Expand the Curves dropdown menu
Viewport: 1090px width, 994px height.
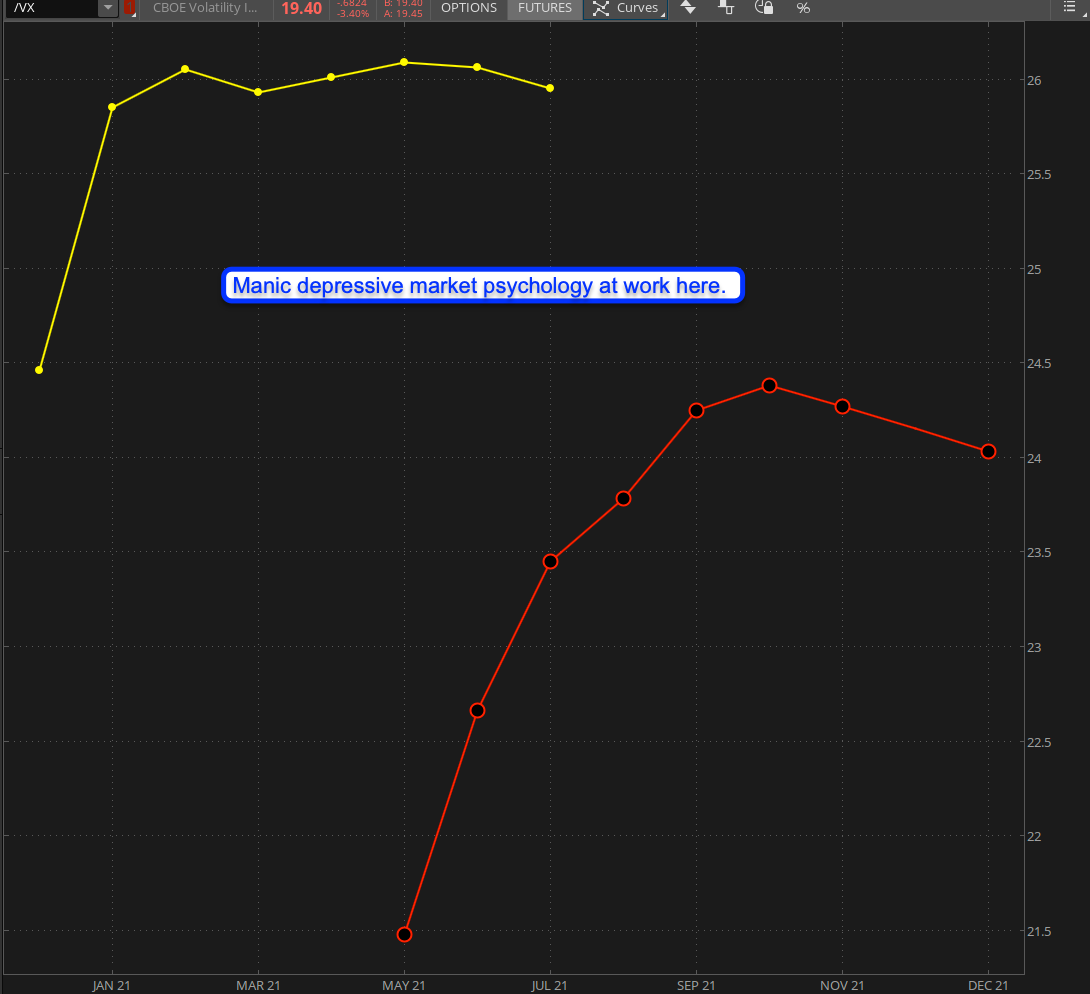(626, 8)
